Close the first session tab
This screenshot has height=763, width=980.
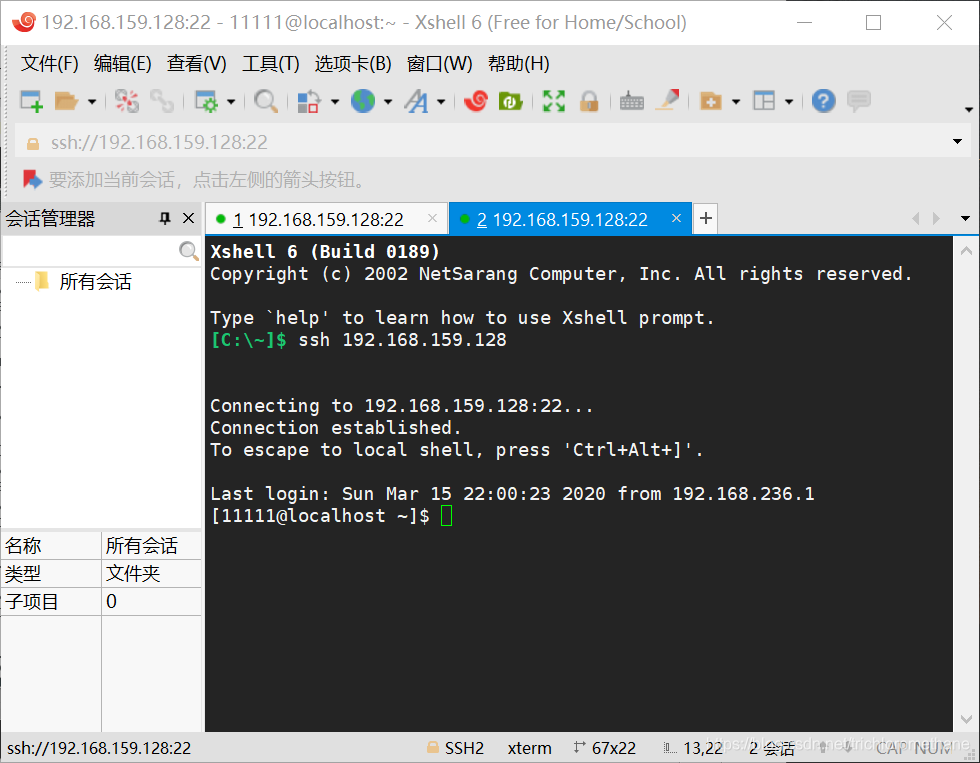click(432, 218)
